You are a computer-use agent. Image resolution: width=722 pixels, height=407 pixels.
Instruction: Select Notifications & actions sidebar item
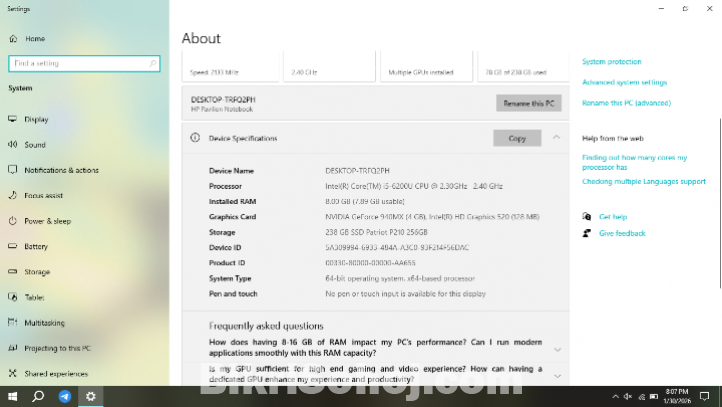click(61, 170)
